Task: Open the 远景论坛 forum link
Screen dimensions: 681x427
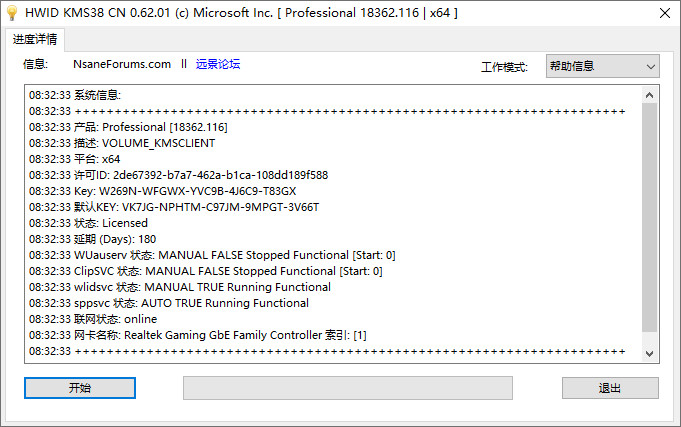Action: [218, 64]
